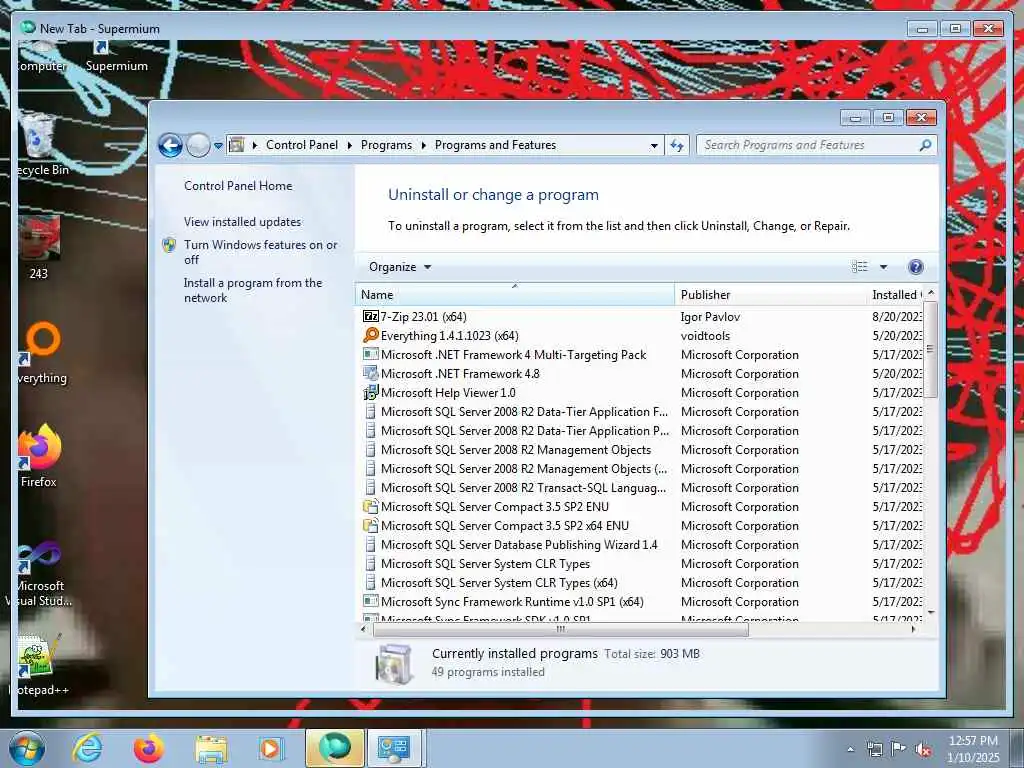The height and width of the screenshot is (768, 1024).
Task: Switch to Supermium on the taskbar
Action: tap(334, 748)
